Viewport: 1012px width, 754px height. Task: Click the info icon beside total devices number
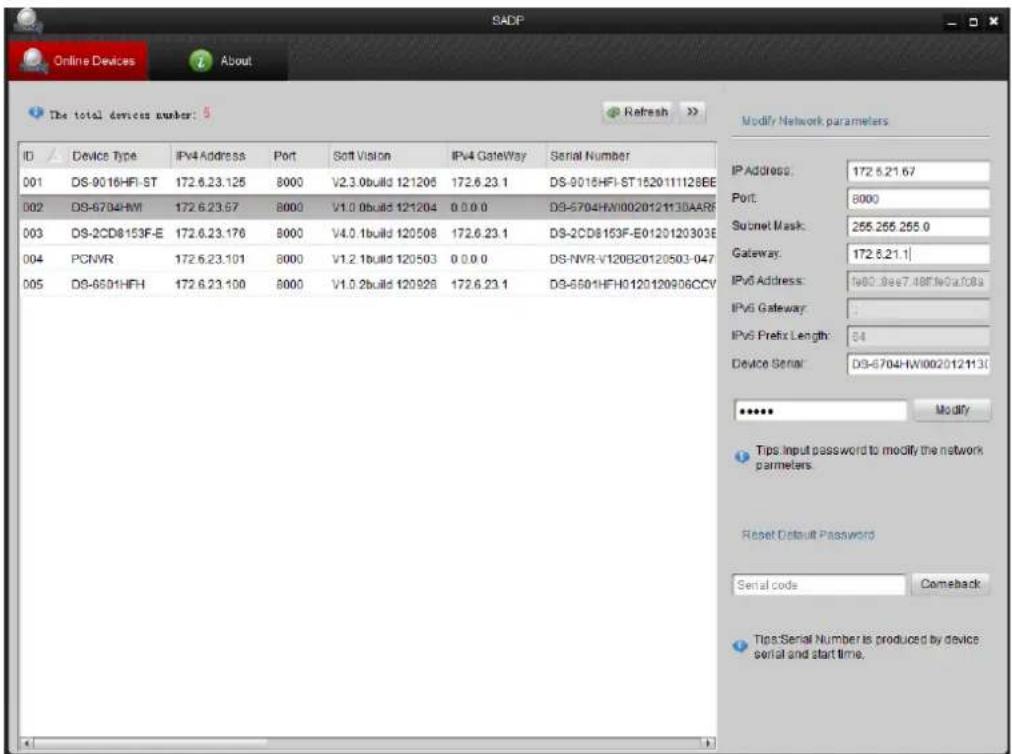[x=36, y=113]
